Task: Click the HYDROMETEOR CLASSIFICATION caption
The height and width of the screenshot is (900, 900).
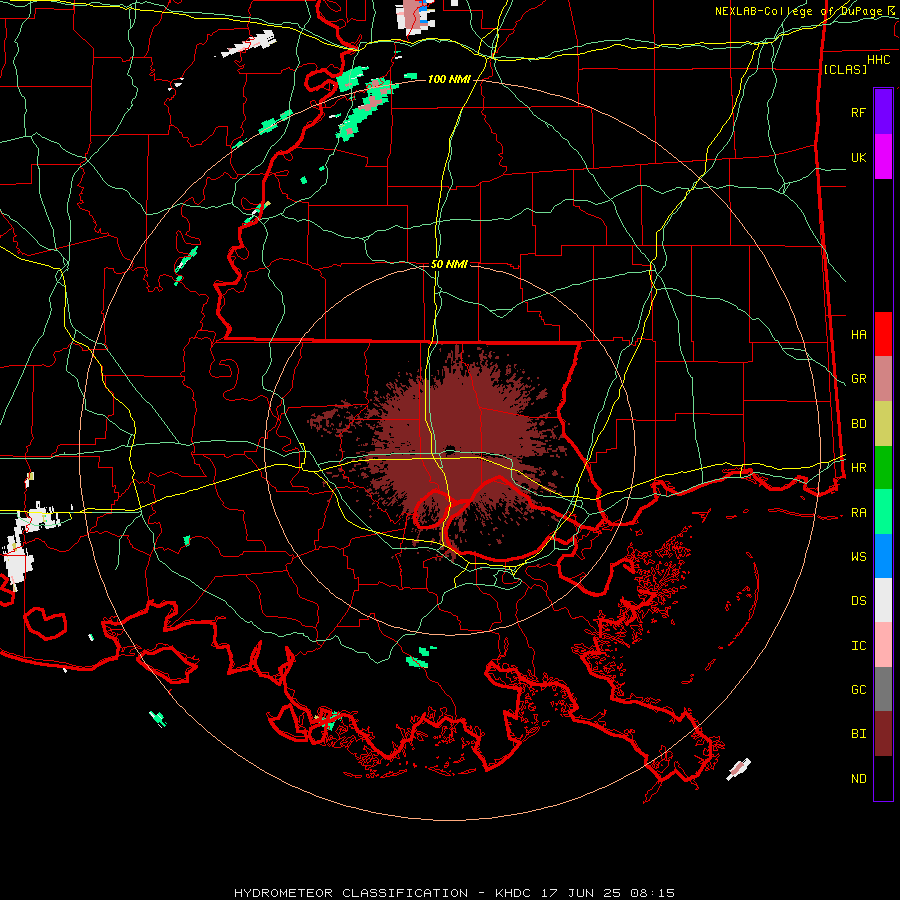Action: click(x=351, y=893)
